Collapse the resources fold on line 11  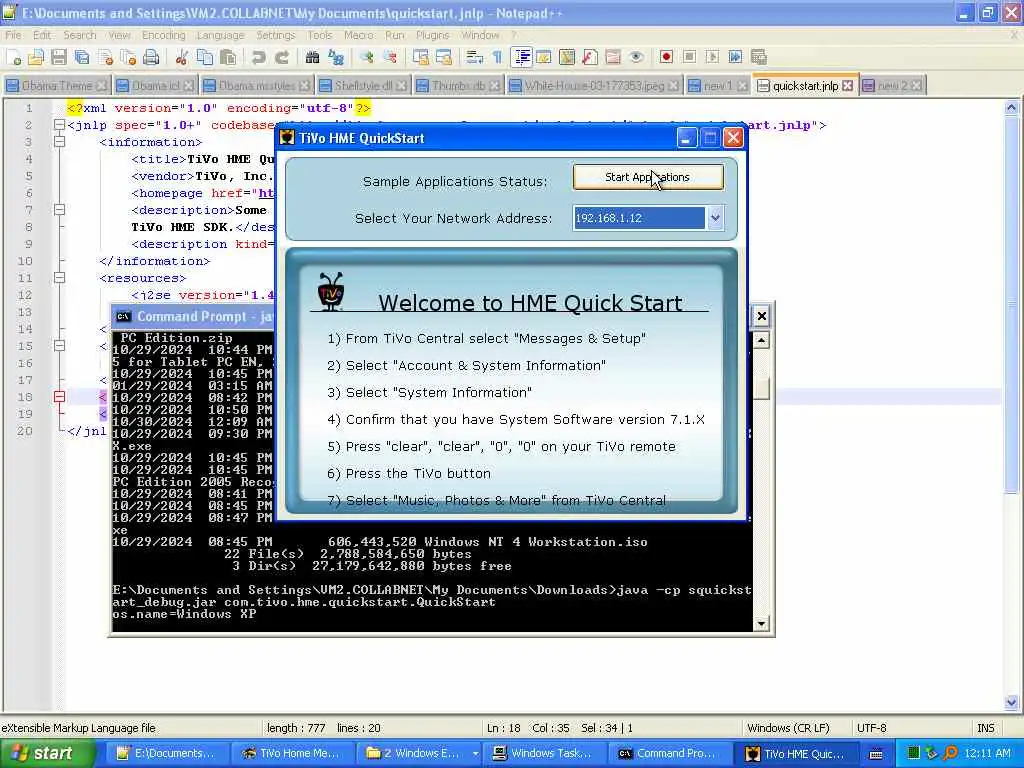59,278
